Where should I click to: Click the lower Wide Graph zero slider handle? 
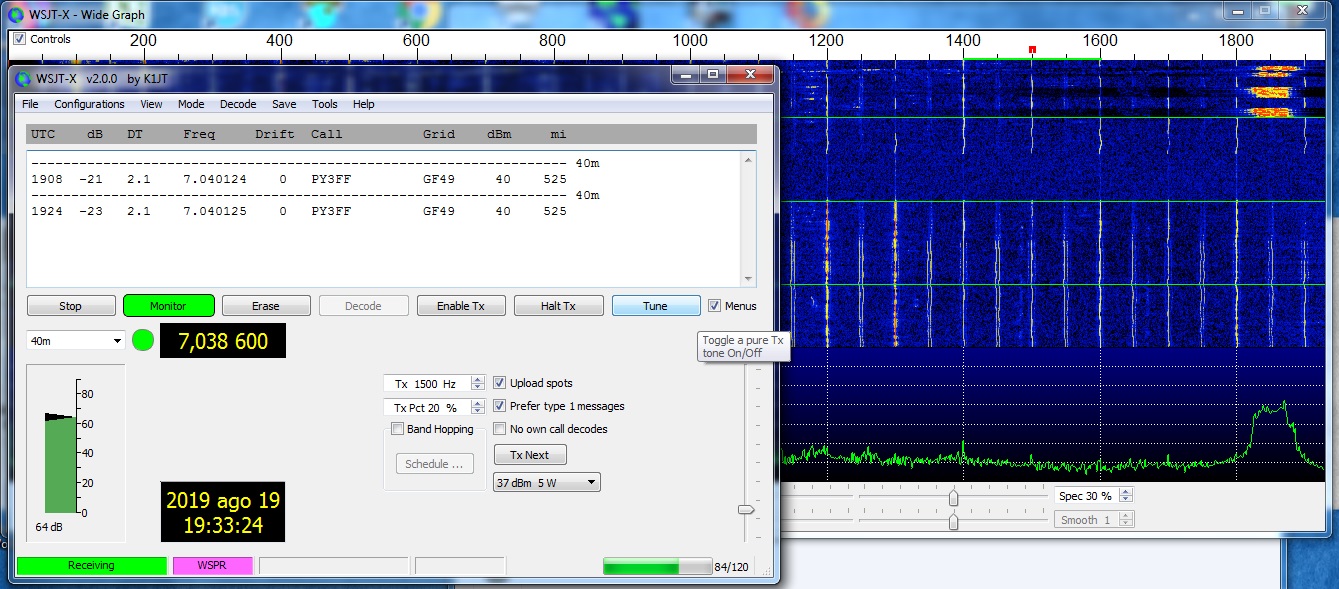tap(953, 521)
